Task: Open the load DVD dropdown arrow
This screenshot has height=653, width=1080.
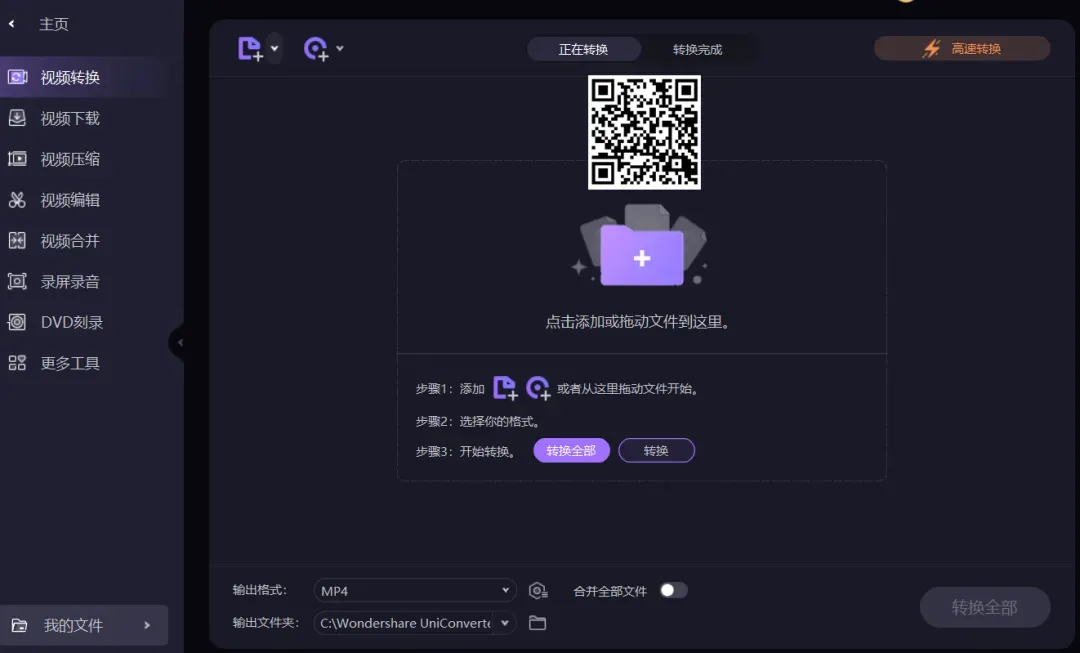Action: tap(340, 48)
